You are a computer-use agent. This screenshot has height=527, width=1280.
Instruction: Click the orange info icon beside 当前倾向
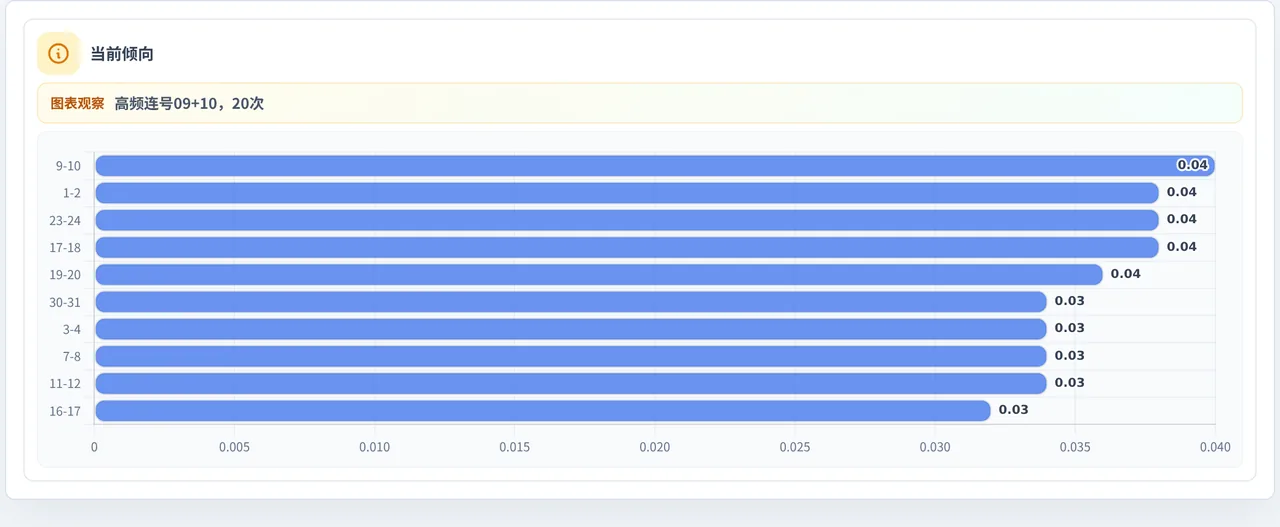pyautogui.click(x=58, y=54)
